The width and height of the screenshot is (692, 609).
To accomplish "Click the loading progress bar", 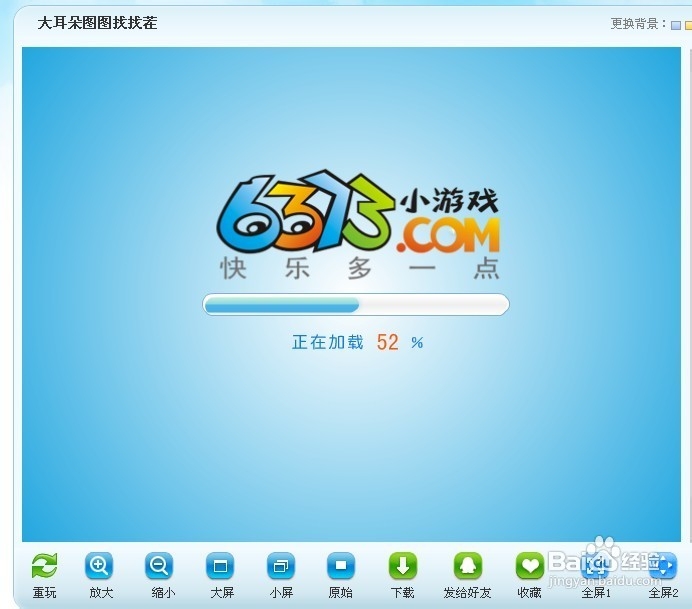I will [356, 304].
